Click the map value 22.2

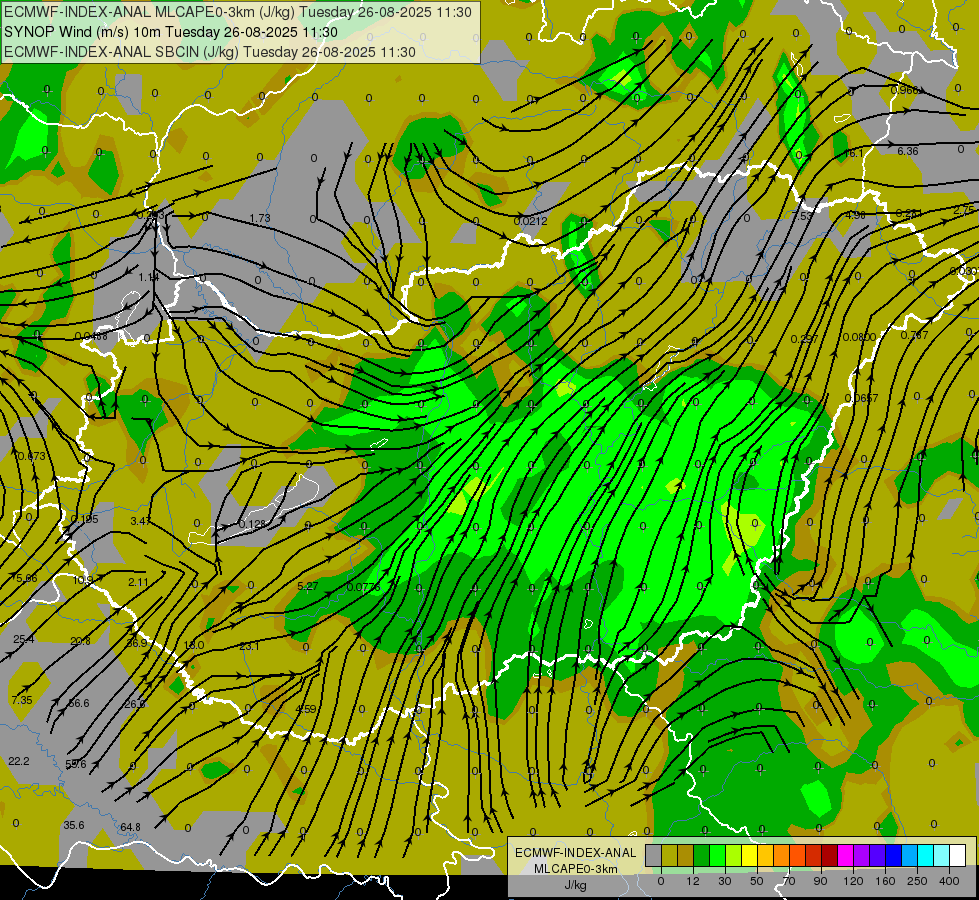tap(19, 761)
